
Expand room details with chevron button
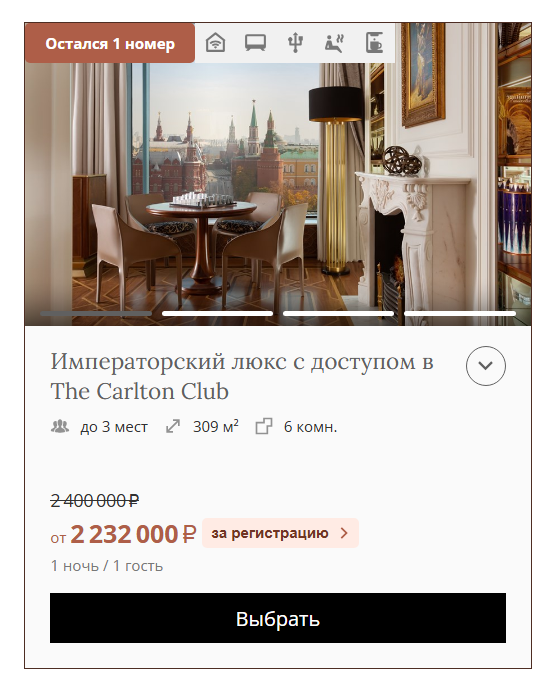[x=485, y=366]
